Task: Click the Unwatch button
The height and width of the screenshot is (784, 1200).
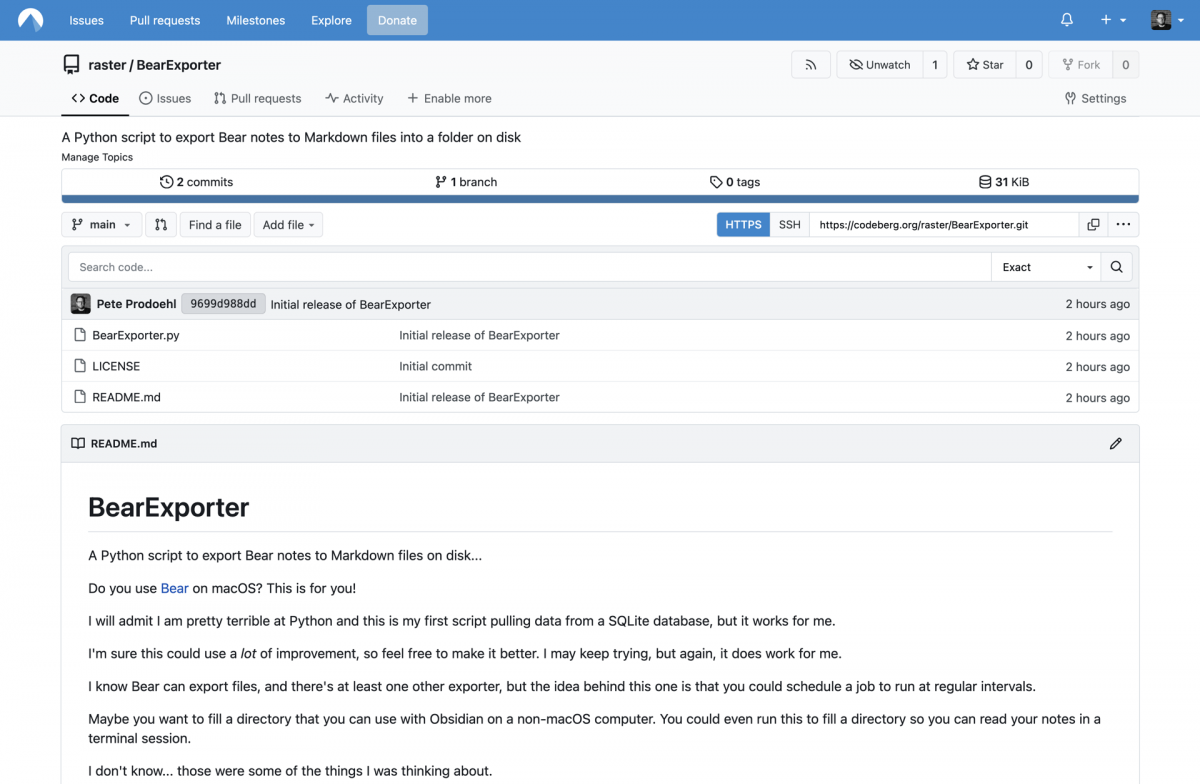Action: click(880, 65)
